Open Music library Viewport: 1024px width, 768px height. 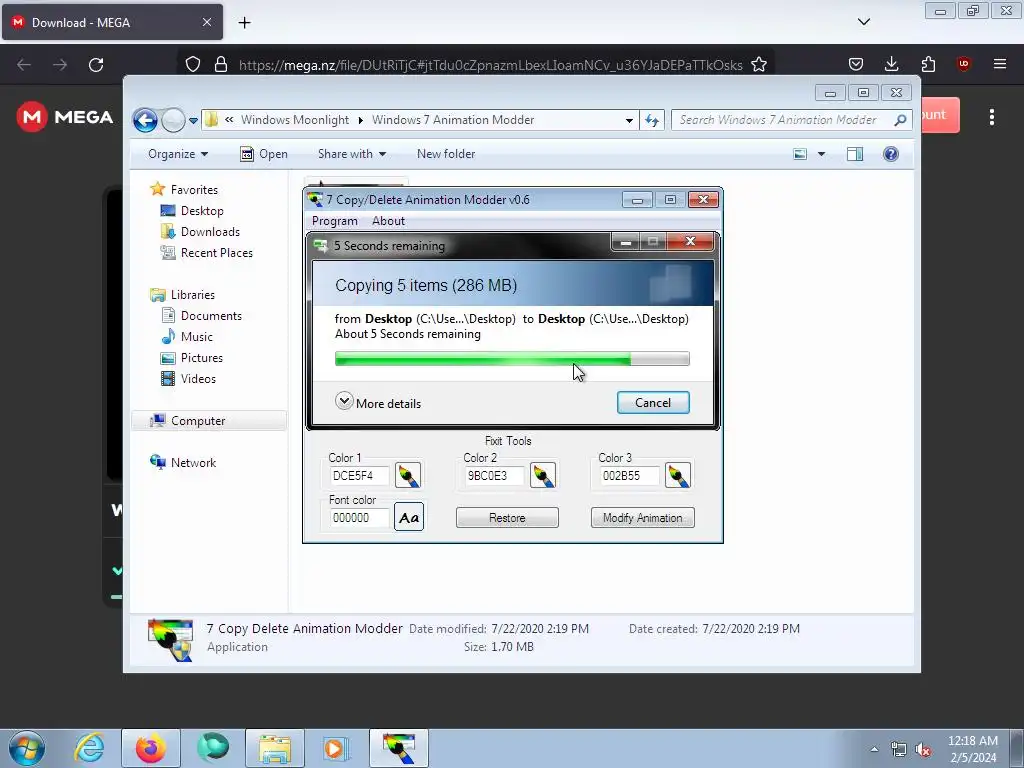pyautogui.click(x=197, y=337)
